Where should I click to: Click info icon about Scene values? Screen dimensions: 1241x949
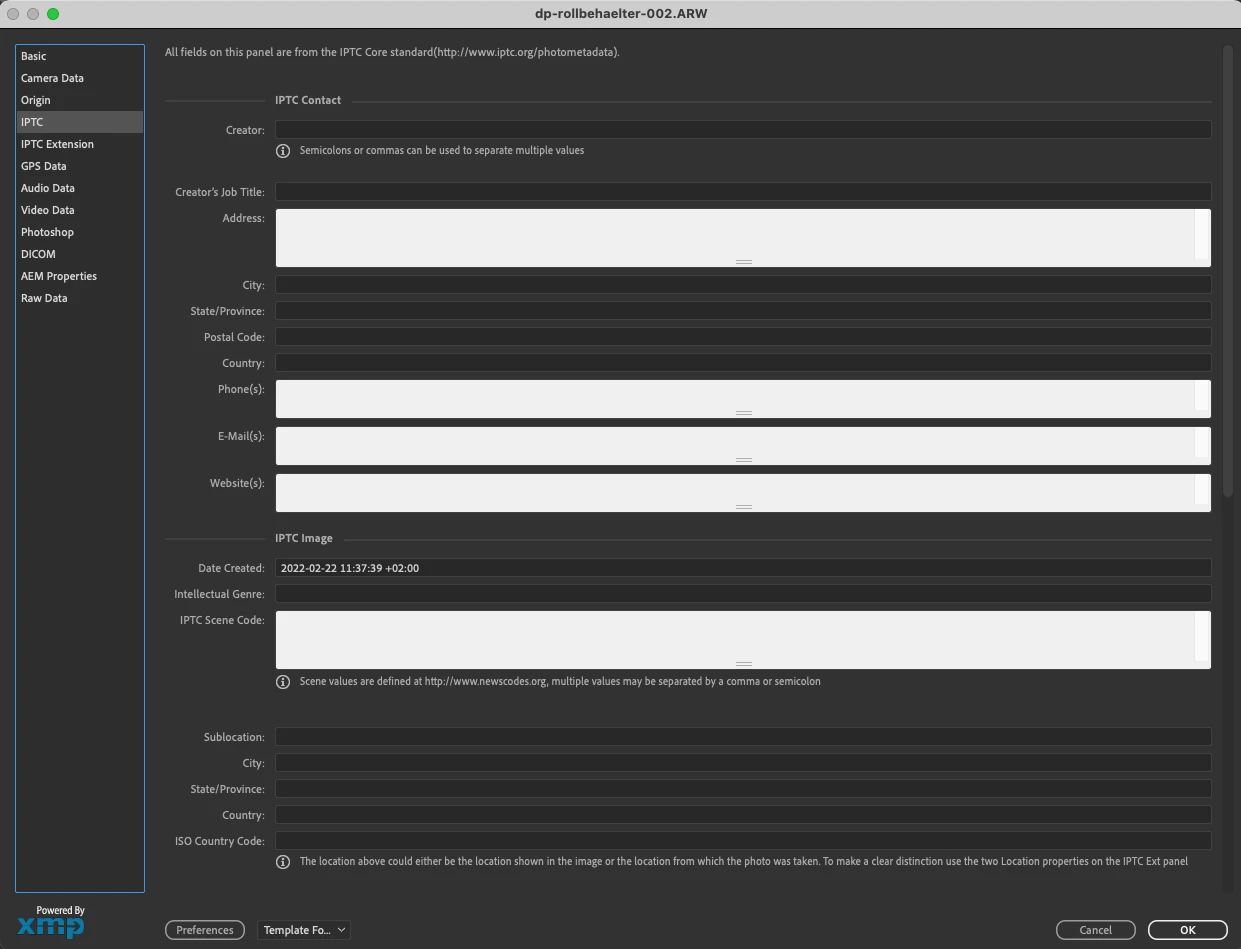pyautogui.click(x=283, y=682)
